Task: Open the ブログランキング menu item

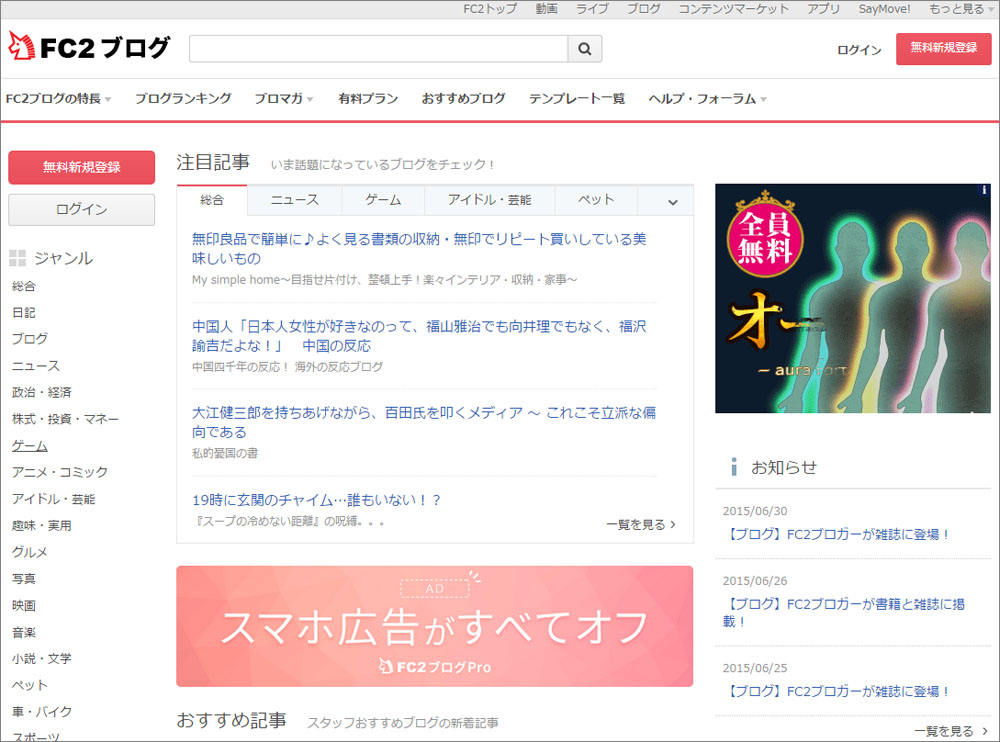Action: coord(183,99)
